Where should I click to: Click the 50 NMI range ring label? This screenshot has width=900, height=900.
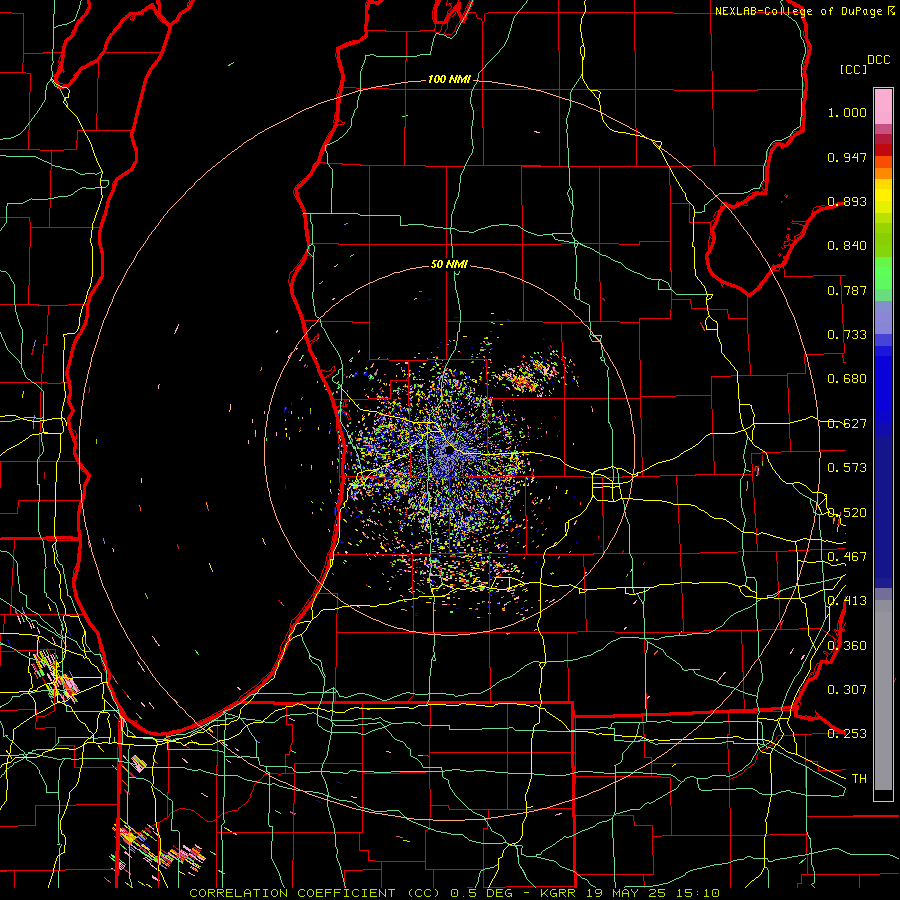click(449, 264)
